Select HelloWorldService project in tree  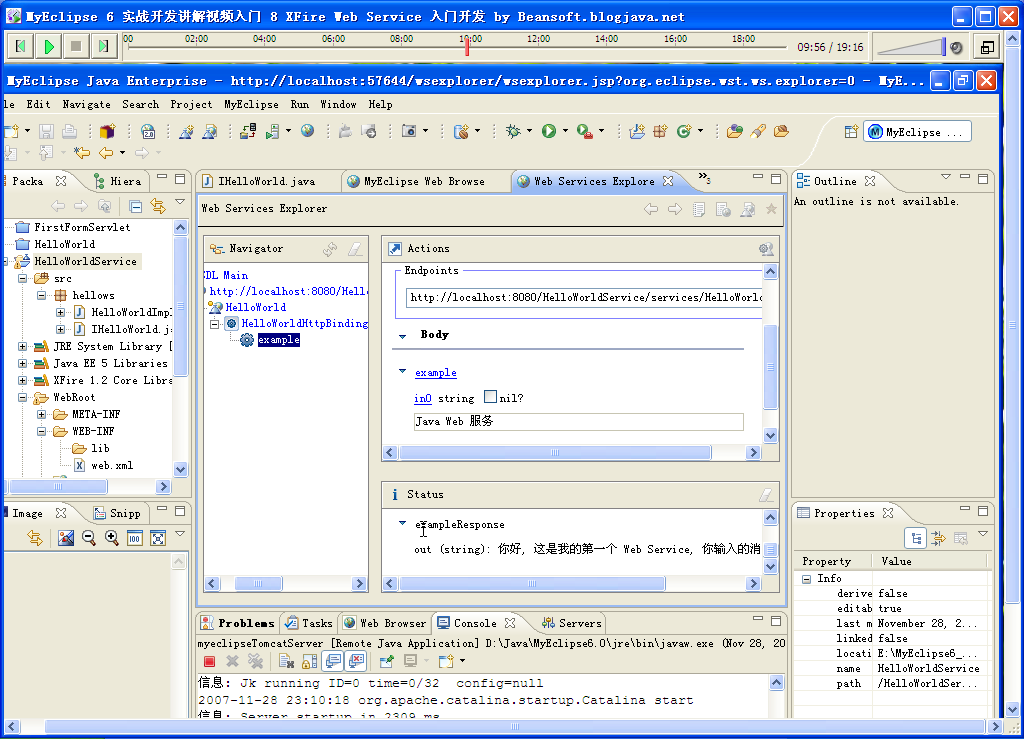(x=86, y=261)
